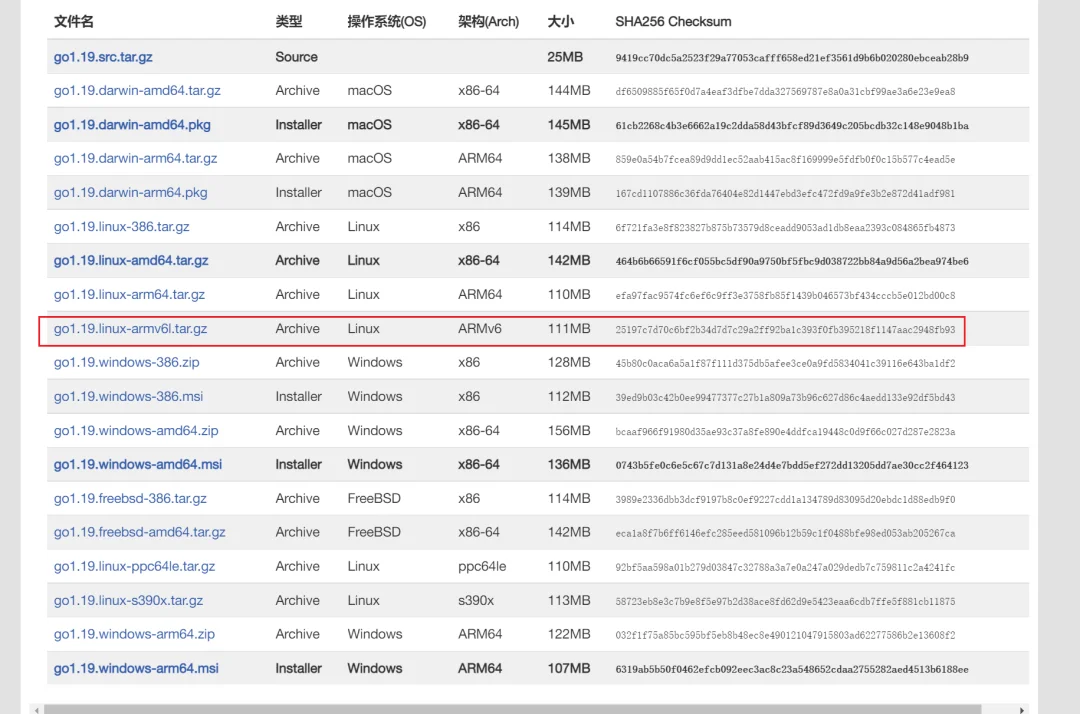Click FreeBSD cell in freebsd-386 row
The image size is (1080, 714).
coord(374,498)
